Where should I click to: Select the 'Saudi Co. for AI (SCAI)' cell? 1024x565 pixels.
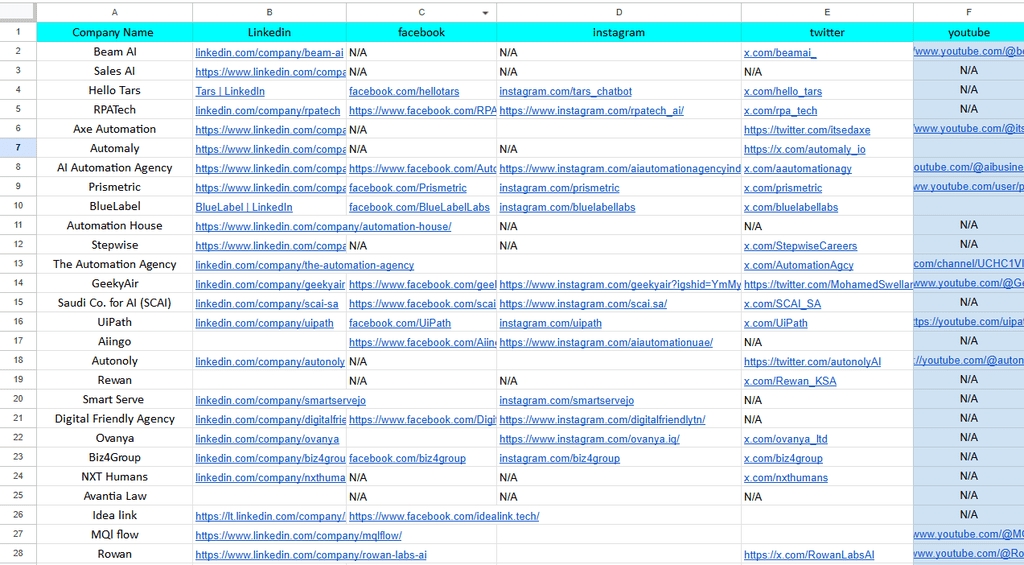114,302
